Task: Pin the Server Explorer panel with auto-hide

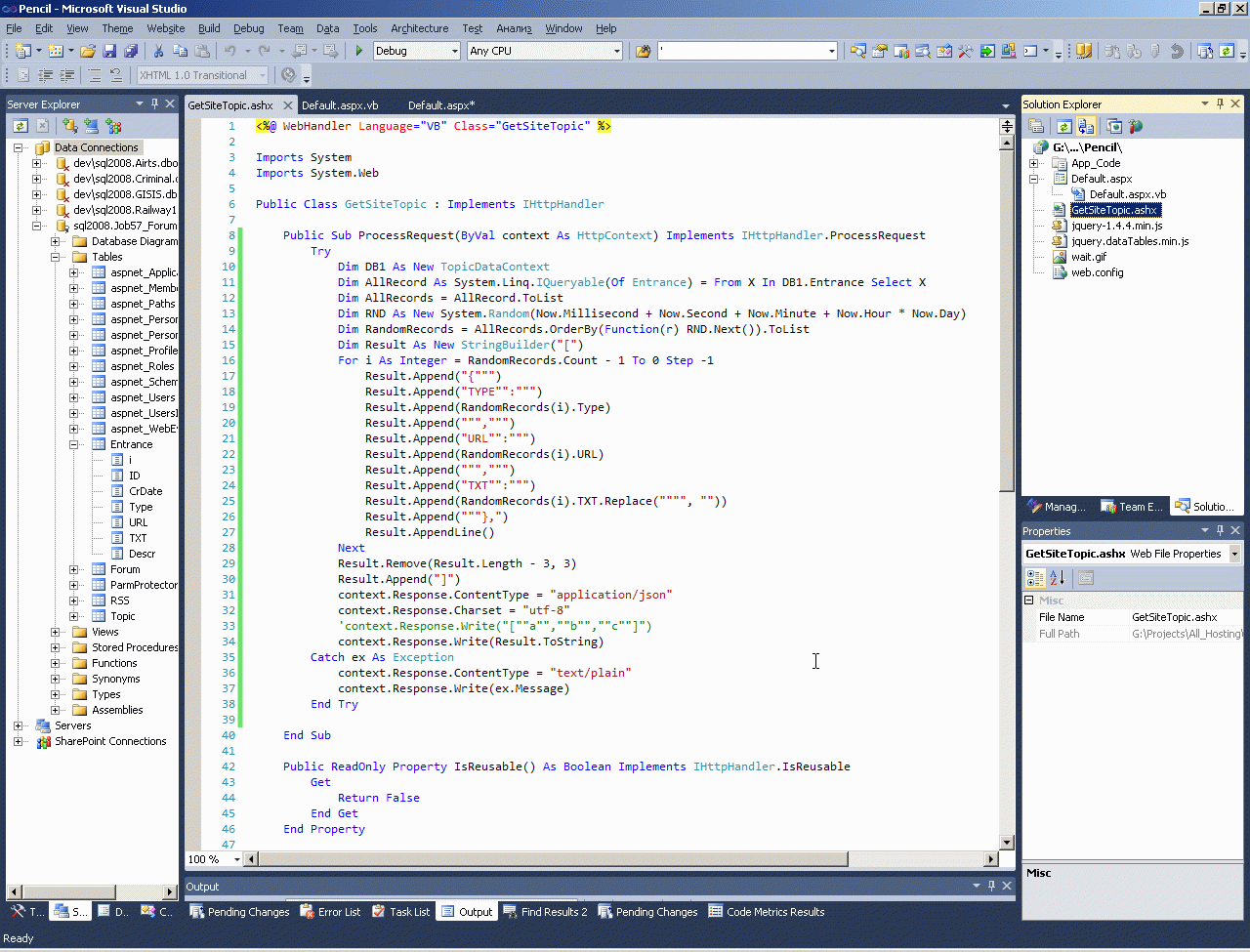Action: point(154,103)
